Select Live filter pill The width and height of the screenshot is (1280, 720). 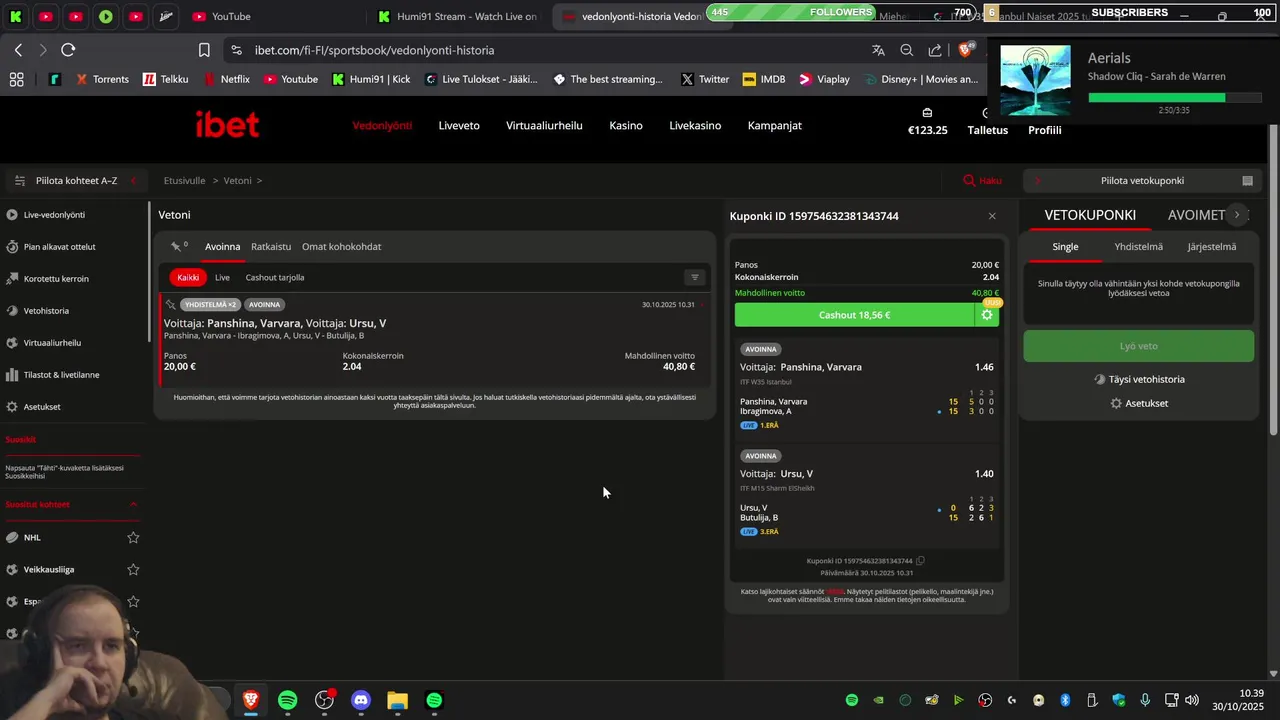click(222, 278)
